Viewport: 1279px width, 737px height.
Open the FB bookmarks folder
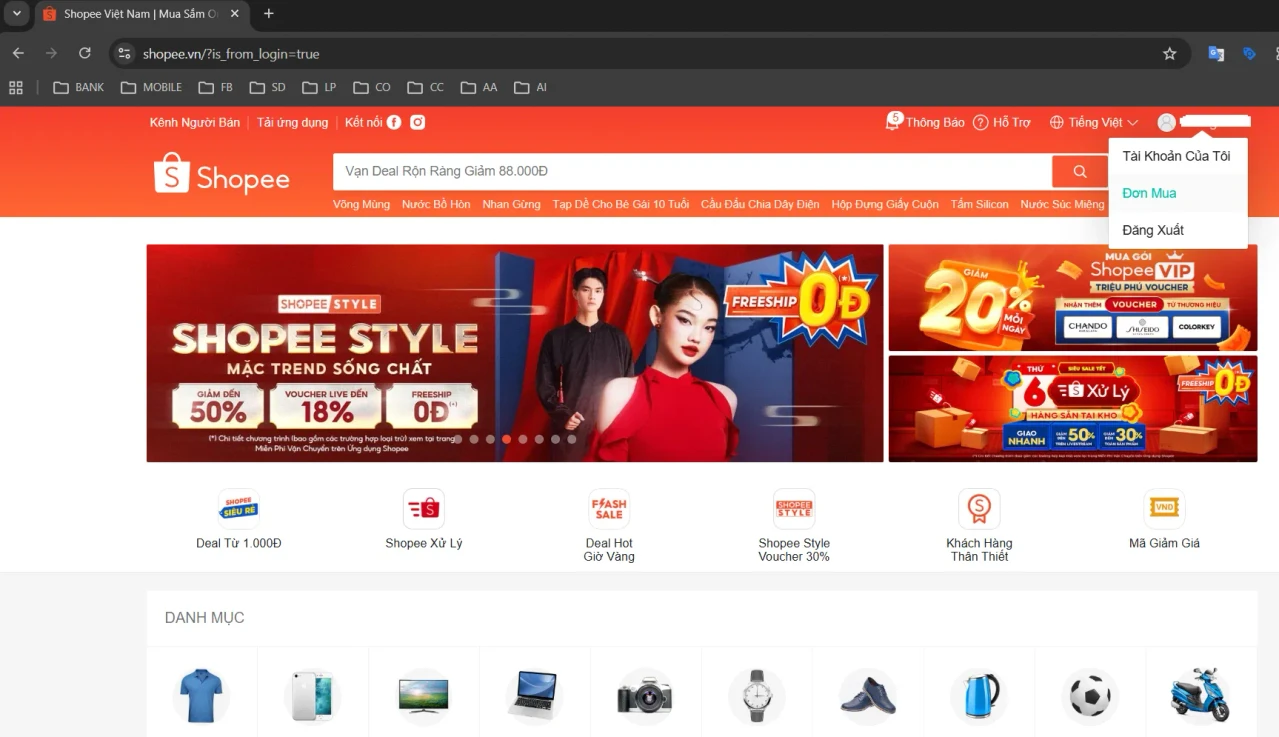pos(216,87)
